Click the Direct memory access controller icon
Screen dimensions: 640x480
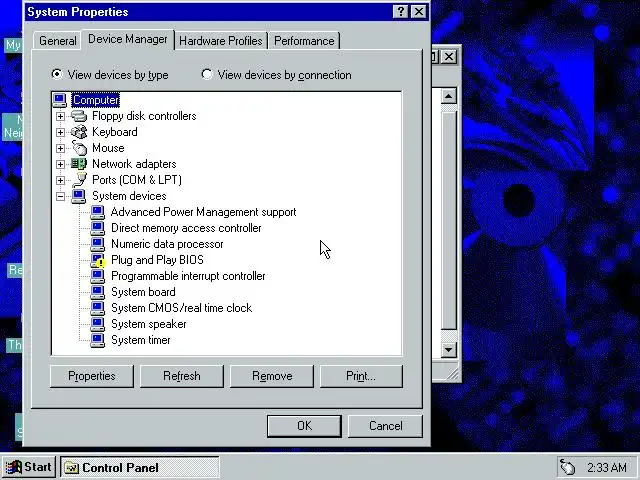coord(98,228)
